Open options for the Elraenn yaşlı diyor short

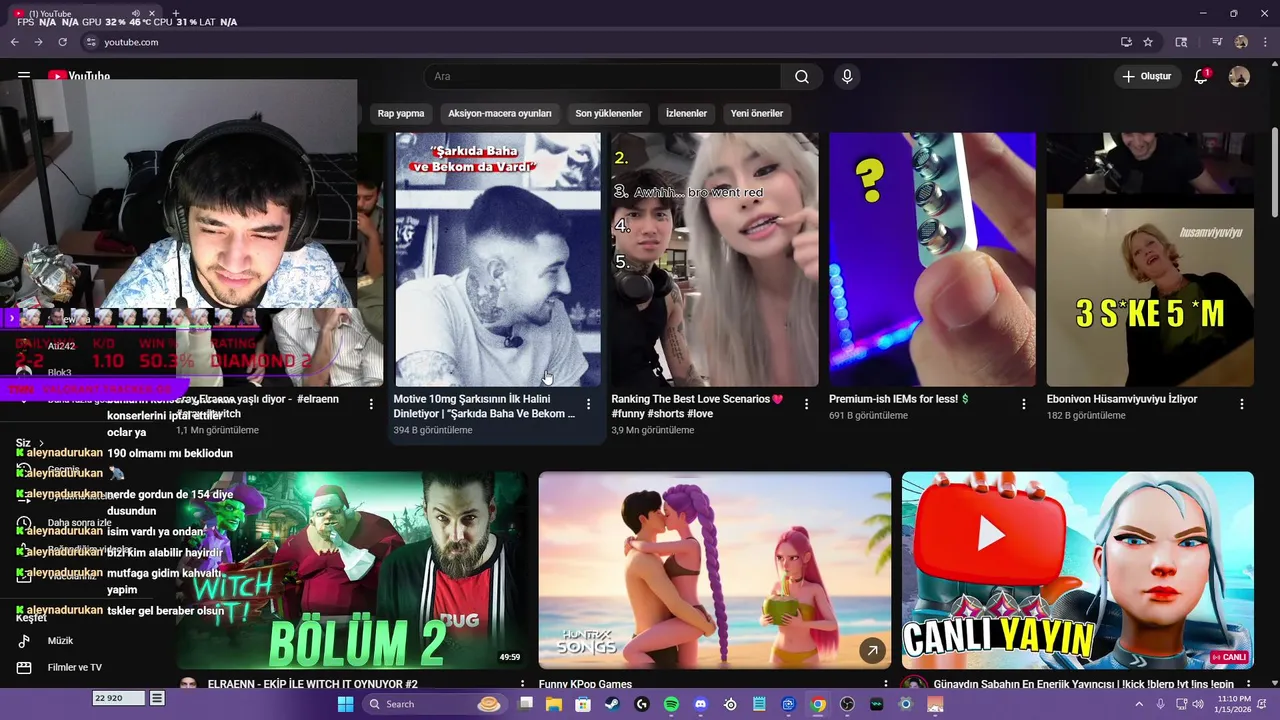click(x=371, y=404)
